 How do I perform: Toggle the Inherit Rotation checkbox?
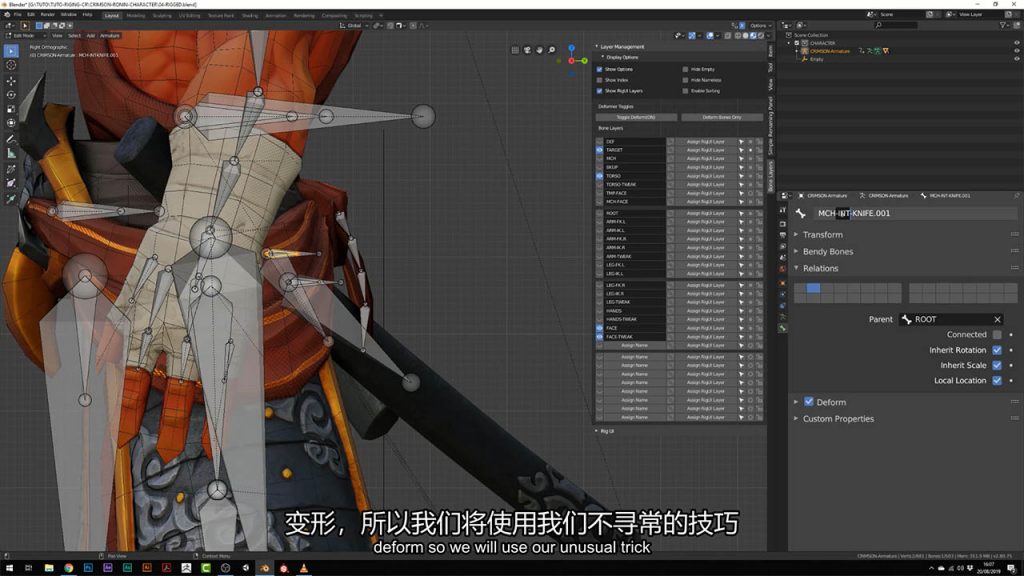tap(997, 350)
